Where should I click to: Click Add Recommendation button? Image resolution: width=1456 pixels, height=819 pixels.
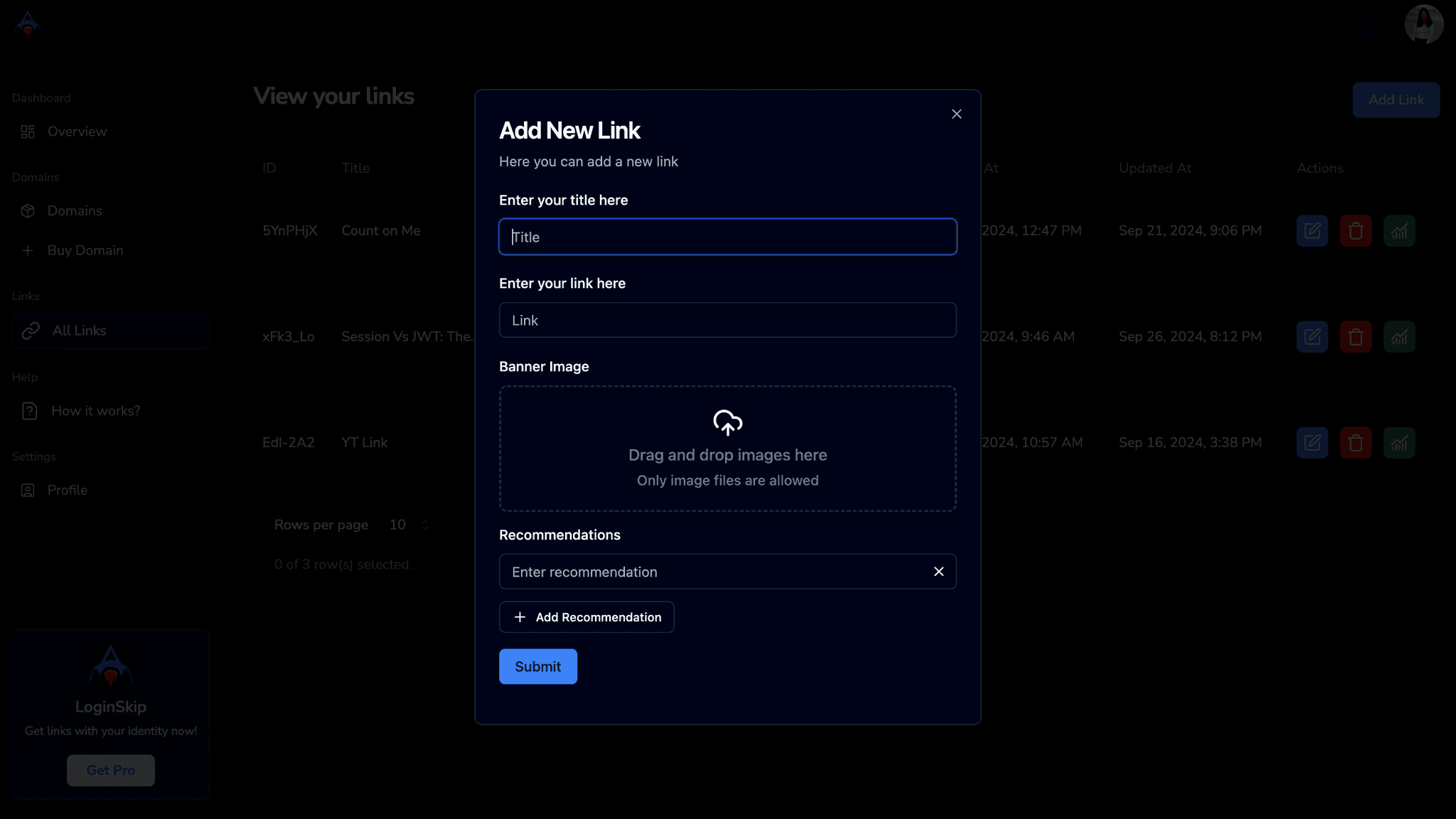point(587,617)
